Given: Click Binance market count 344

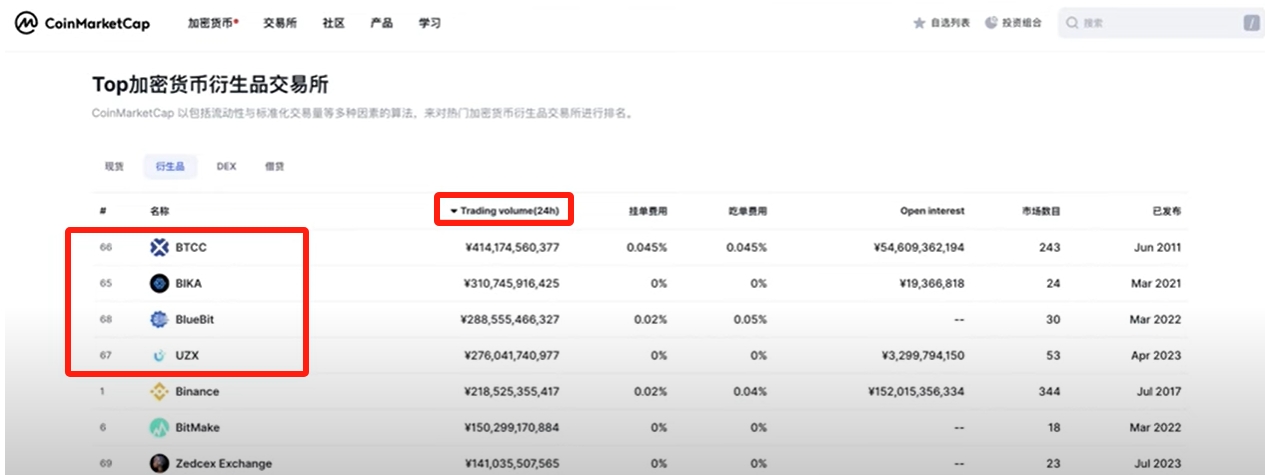Looking at the screenshot, I should point(1049,391).
